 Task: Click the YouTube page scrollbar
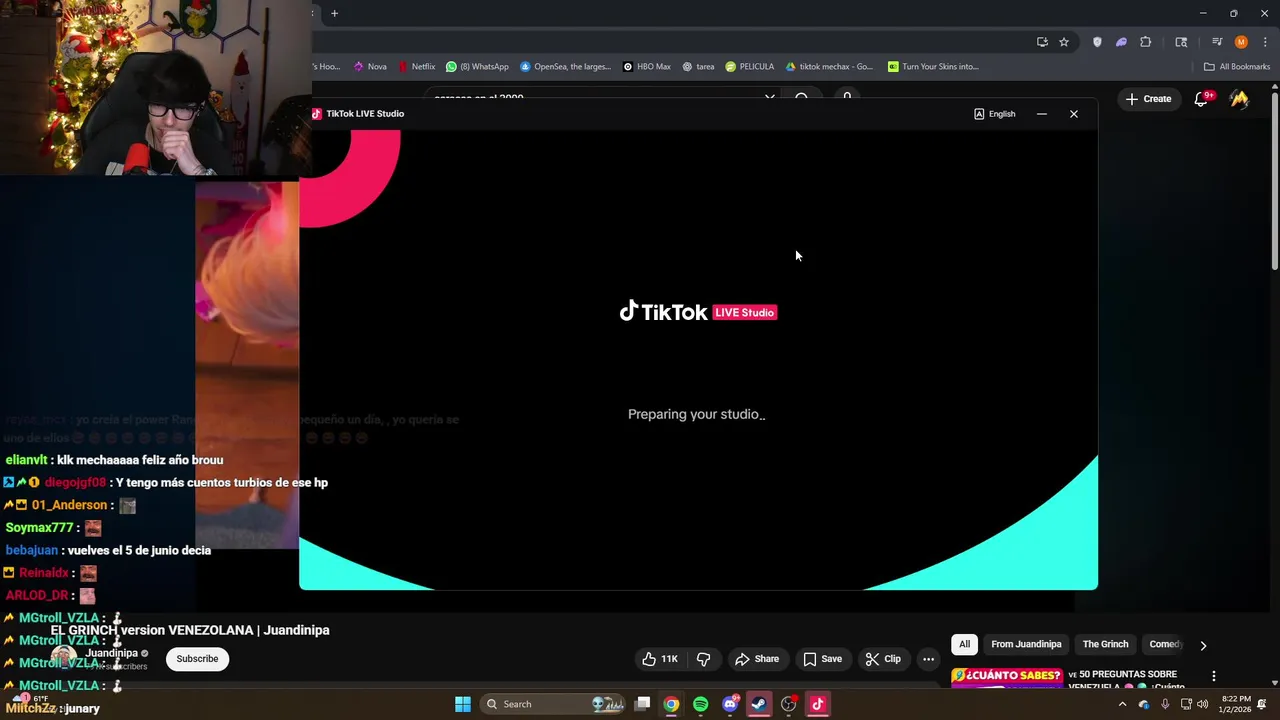1275,180
